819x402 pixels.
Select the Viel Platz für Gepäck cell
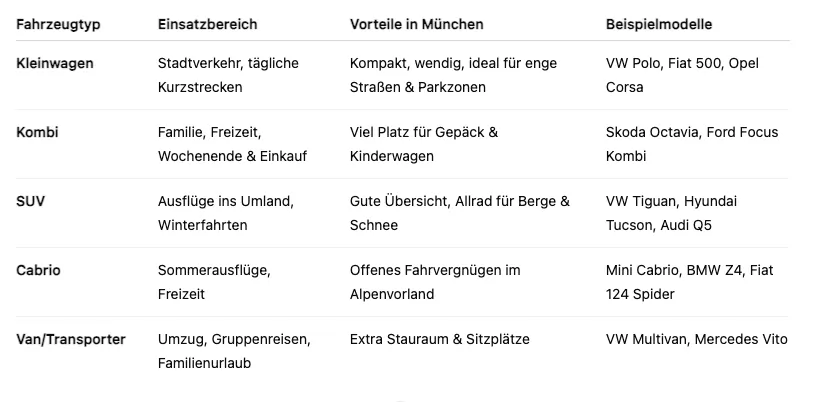point(424,144)
